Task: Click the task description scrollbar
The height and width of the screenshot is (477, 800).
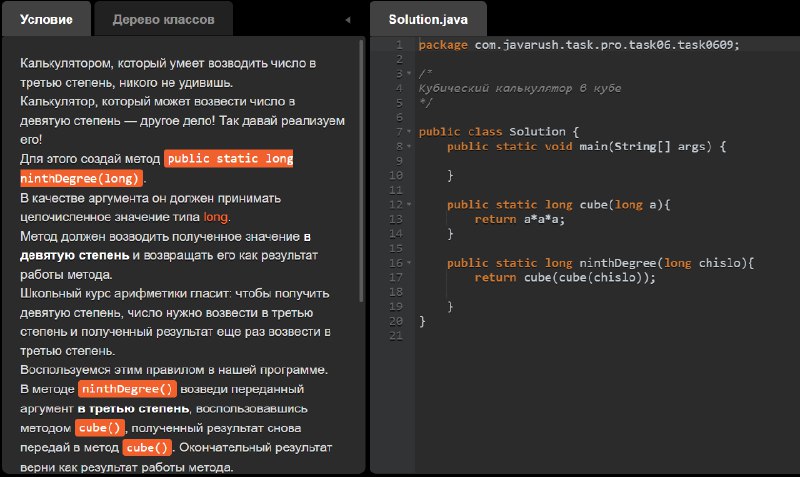Action: (x=361, y=171)
